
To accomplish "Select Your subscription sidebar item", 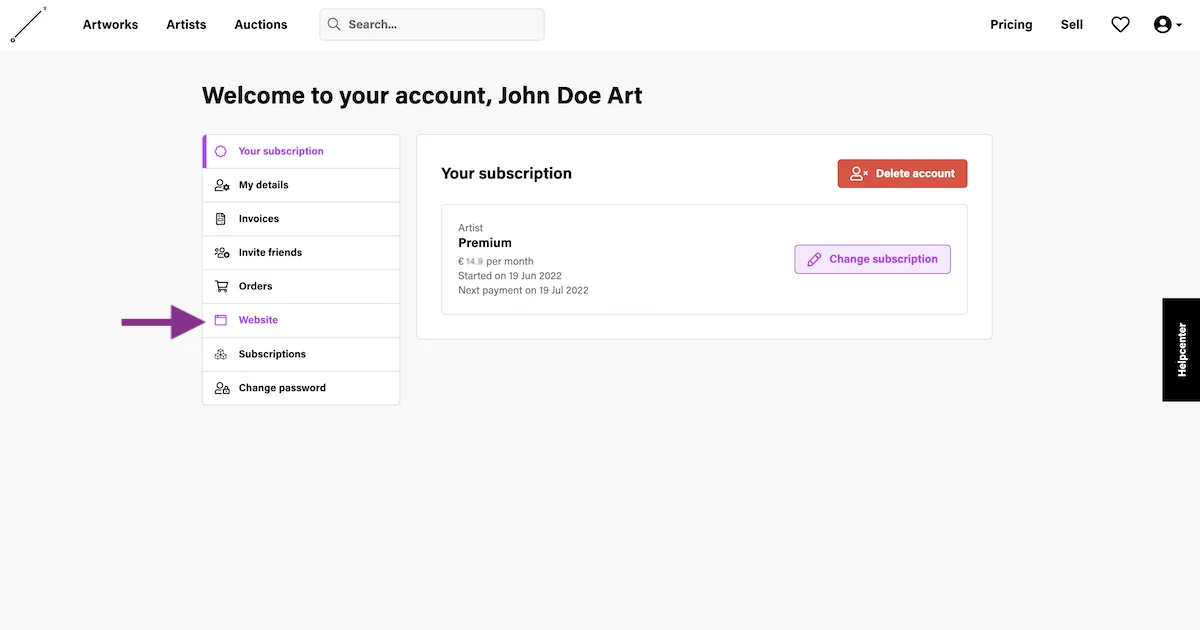I will tap(301, 151).
